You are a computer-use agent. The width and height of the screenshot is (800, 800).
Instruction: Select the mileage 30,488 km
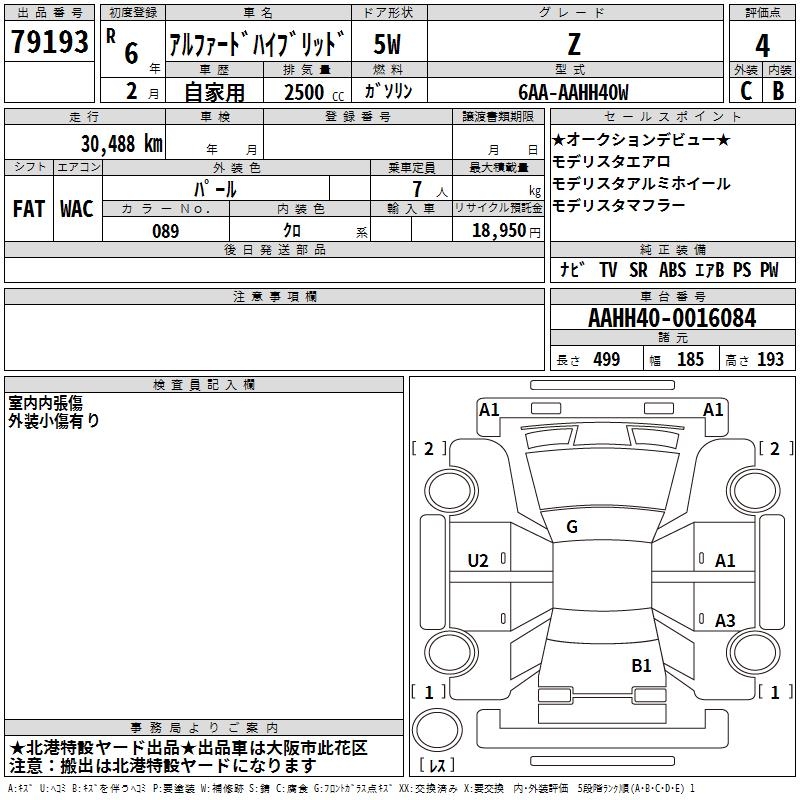[x=121, y=144]
